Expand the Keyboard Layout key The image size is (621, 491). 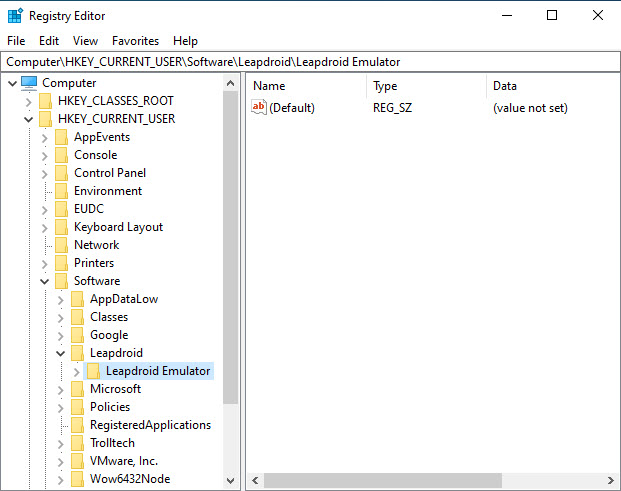click(x=44, y=228)
